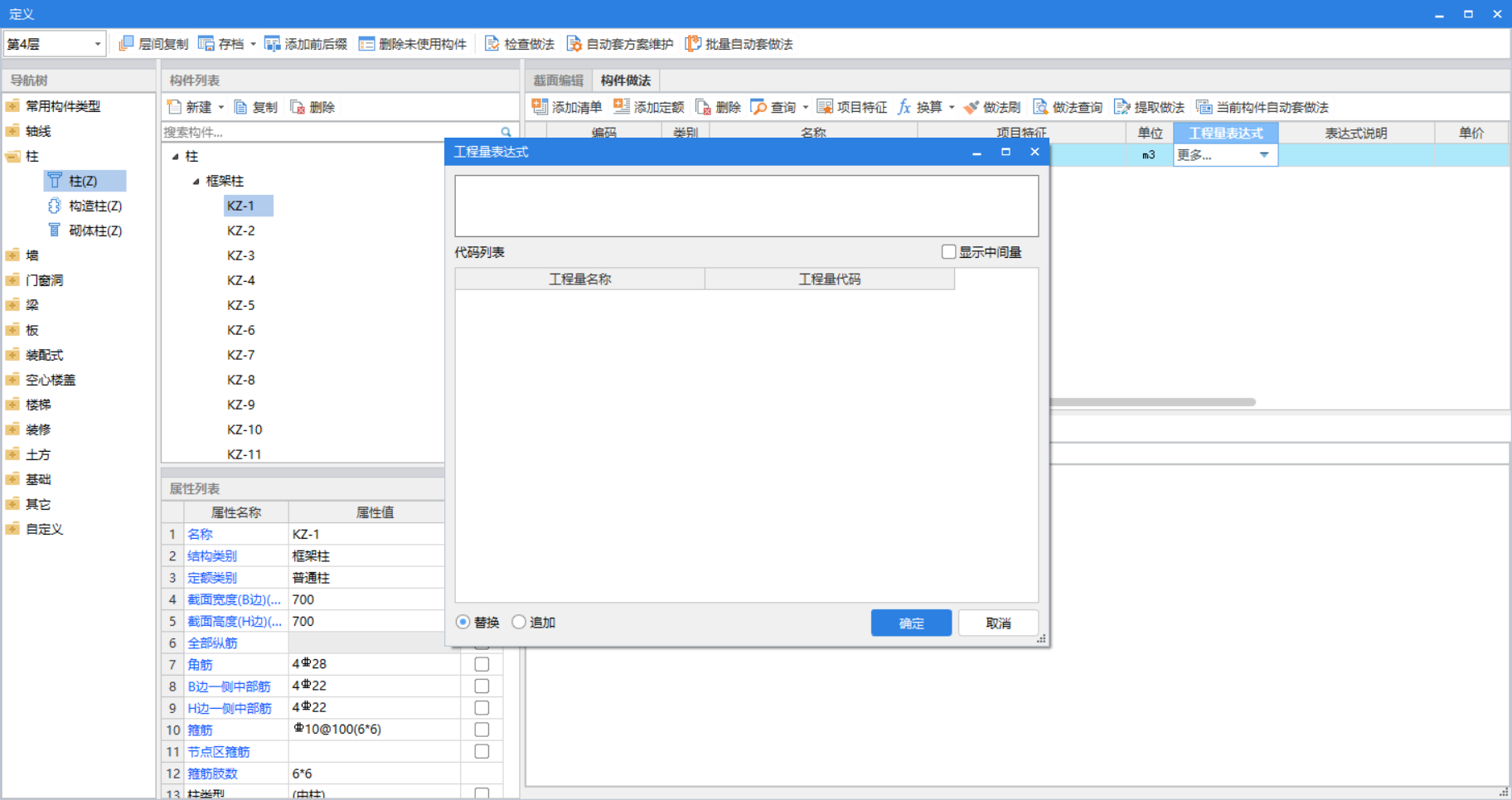
Task: Click the 查询 icon
Action: (758, 107)
